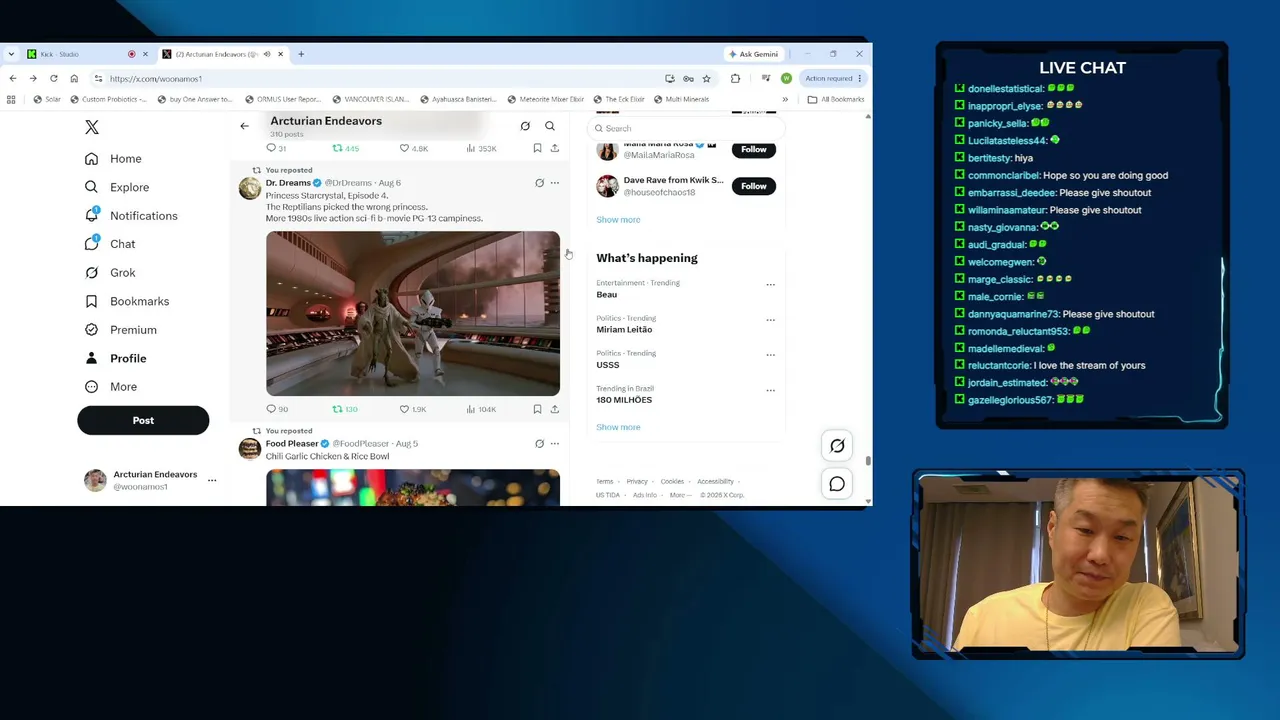Bookmark this page with the star icon
This screenshot has height=720, width=1280.
pos(706,79)
